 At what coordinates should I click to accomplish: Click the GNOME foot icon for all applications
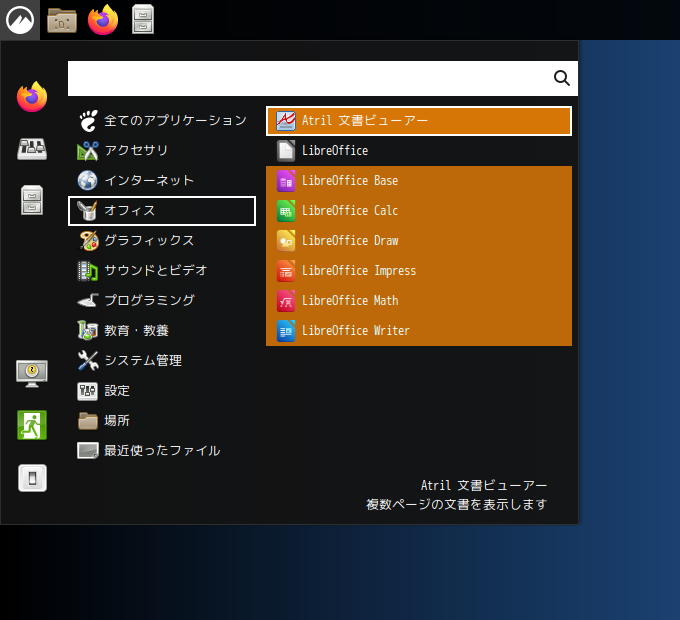point(88,121)
